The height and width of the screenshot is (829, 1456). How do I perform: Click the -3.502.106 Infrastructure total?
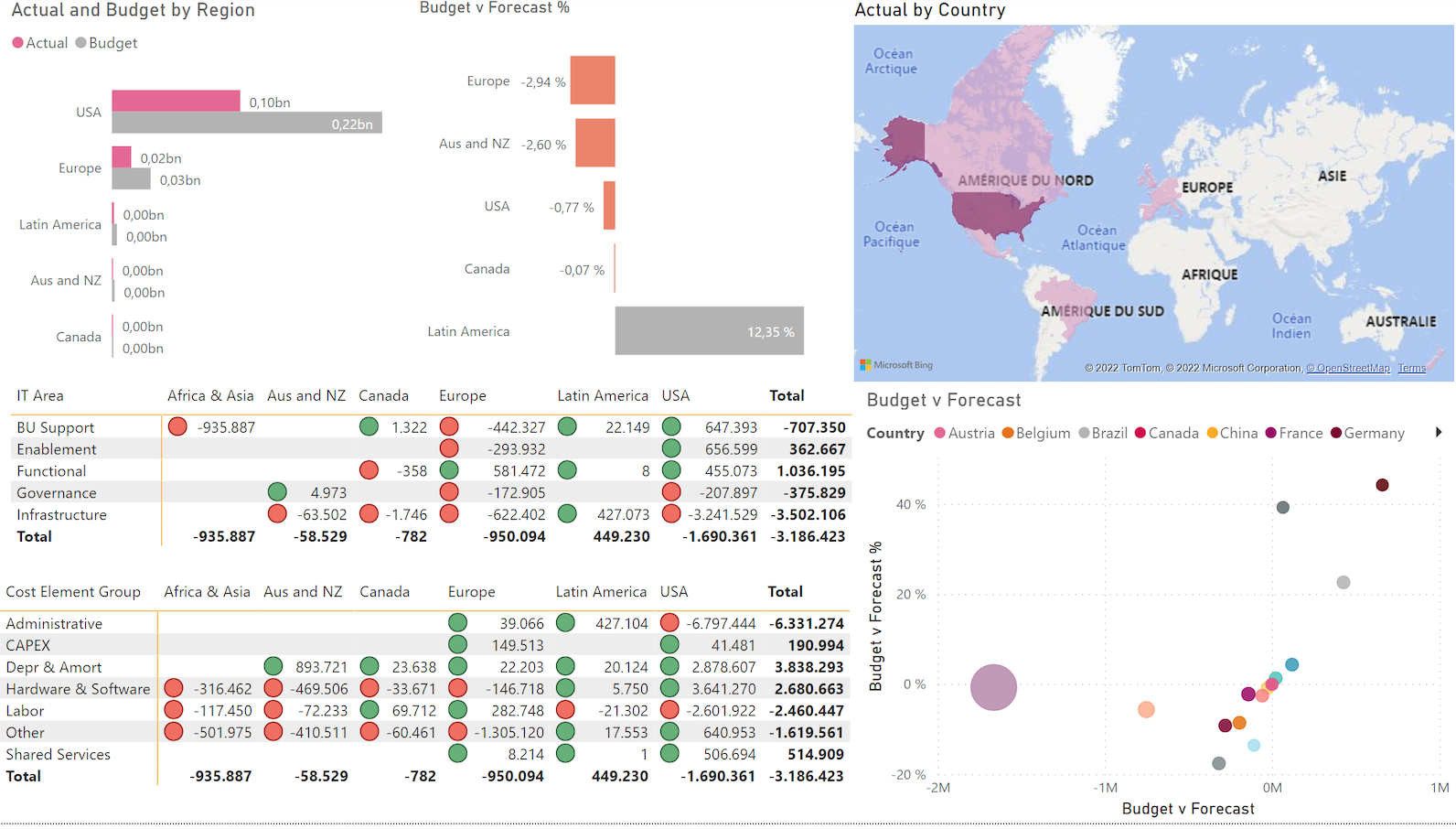point(808,515)
